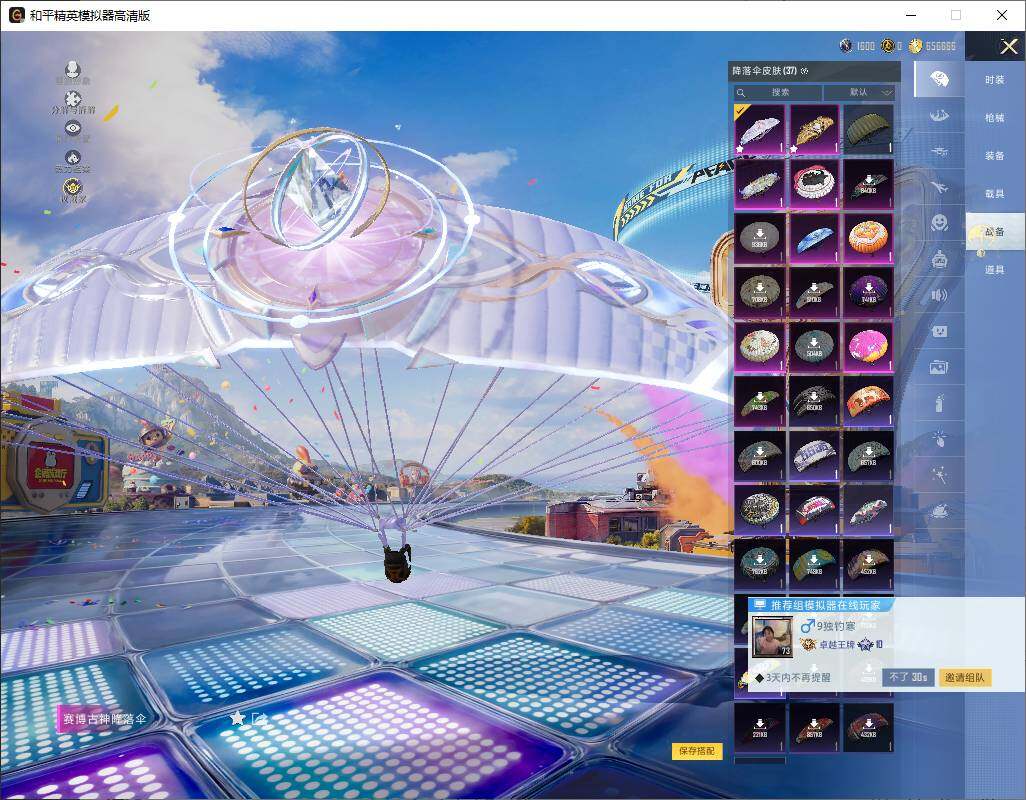Viewport: 1026px width, 800px height.
Task: Open the magic wand effects icon
Action: click(x=939, y=474)
